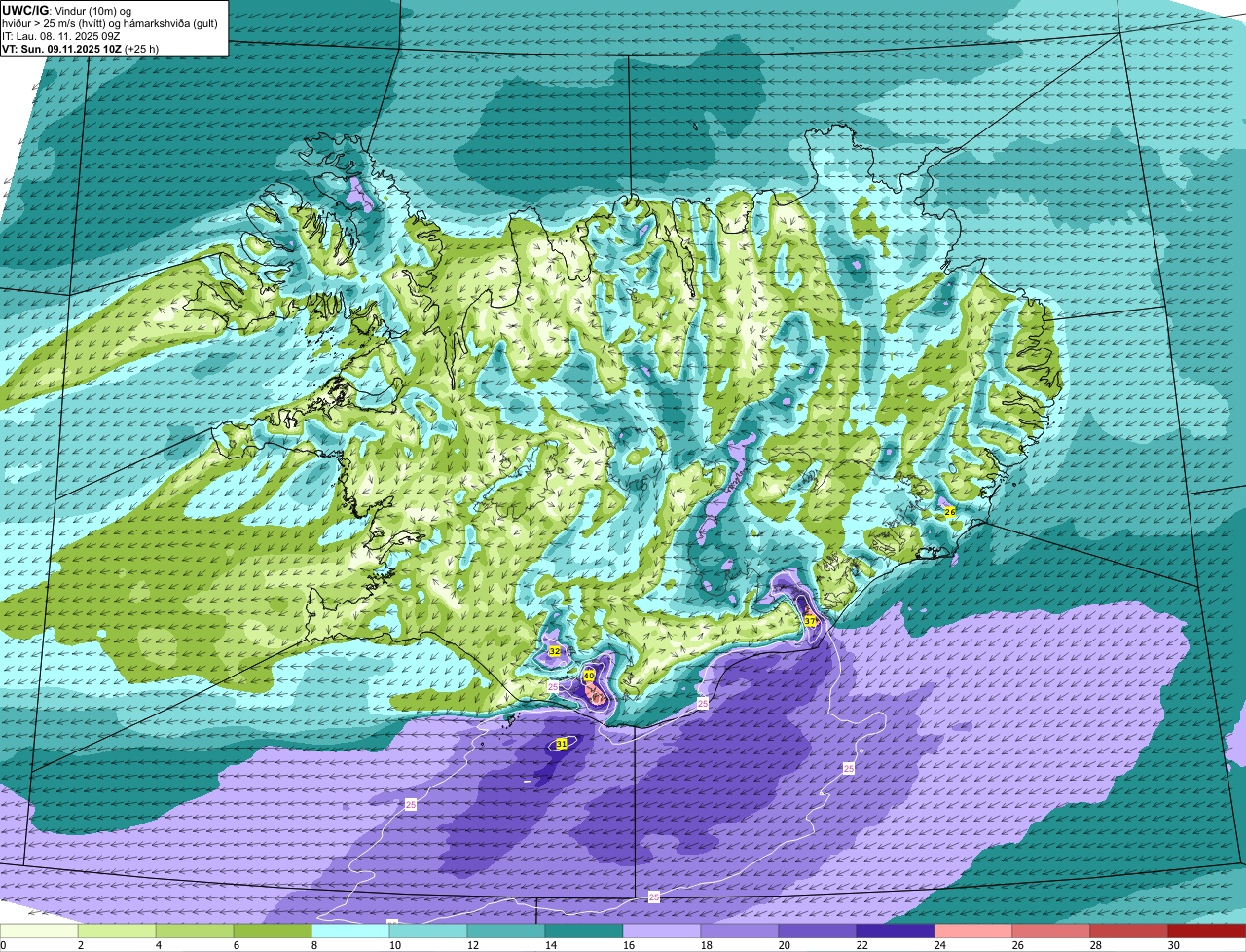
Task: Click the 'VT: Sun. 09.11.2025 10Z' line
Action: click(62, 48)
